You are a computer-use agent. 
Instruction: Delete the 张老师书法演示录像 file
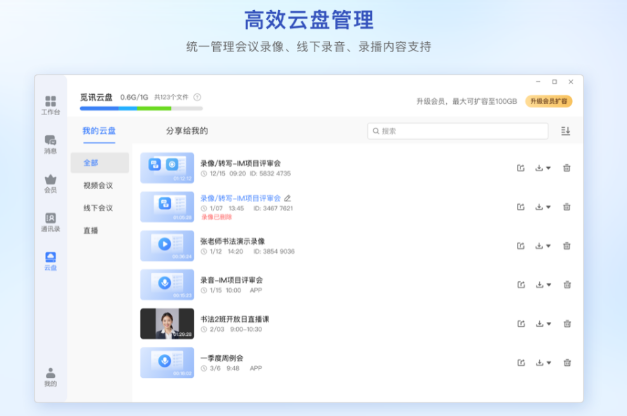click(567, 246)
